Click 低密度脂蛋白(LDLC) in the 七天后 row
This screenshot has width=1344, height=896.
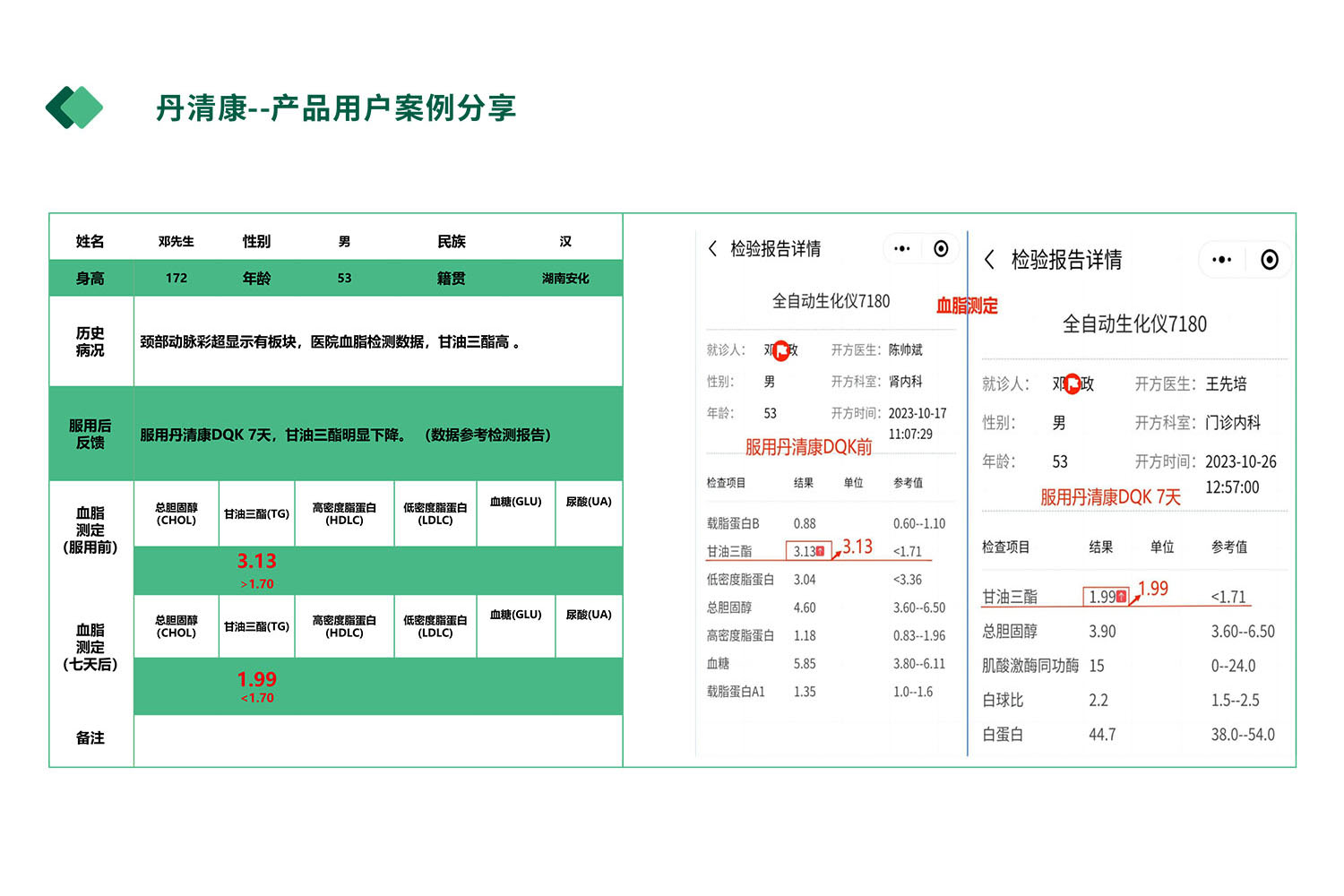click(435, 626)
